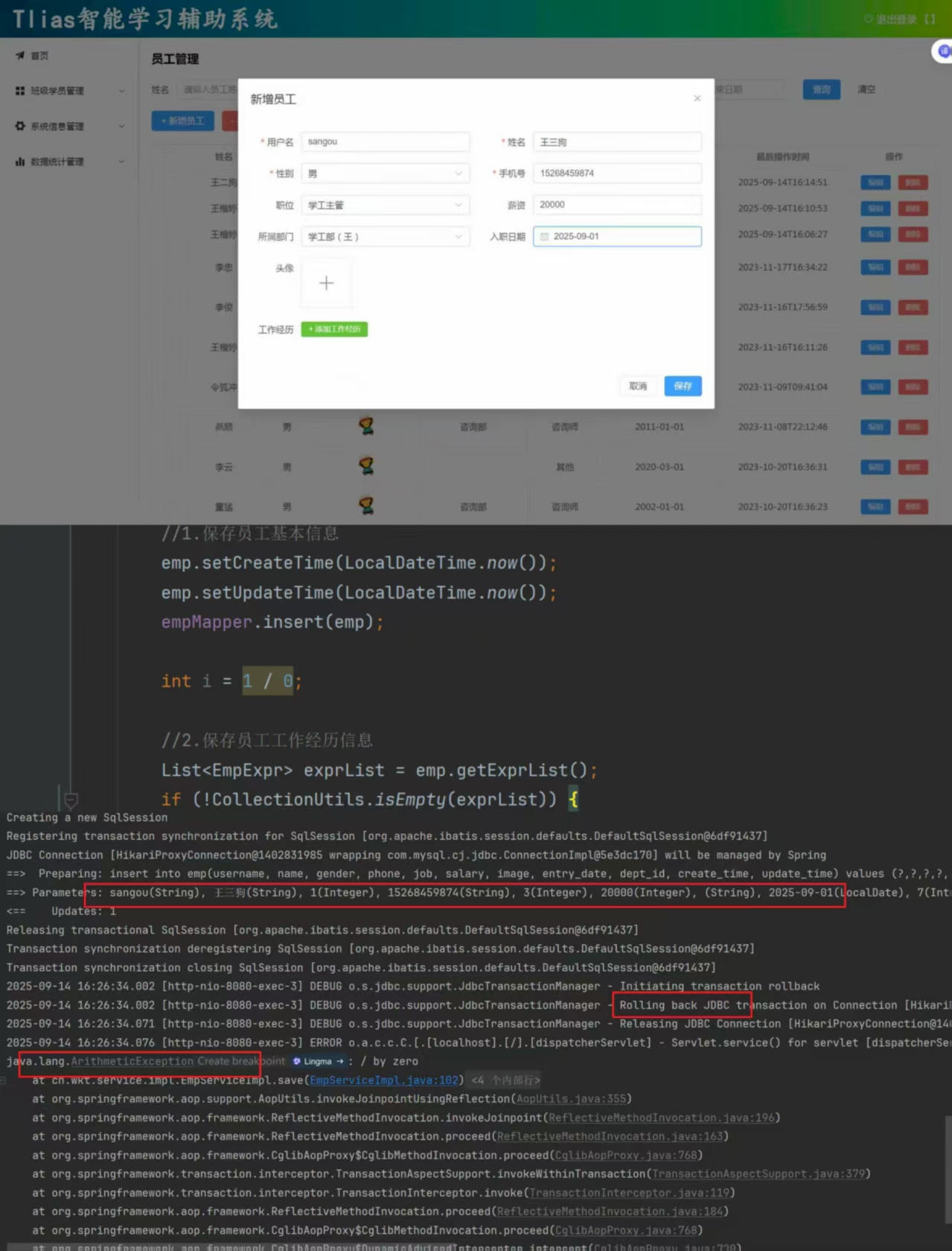
Task: Click the avatar thumbnail in the 燕顺 row
Action: coord(366,427)
